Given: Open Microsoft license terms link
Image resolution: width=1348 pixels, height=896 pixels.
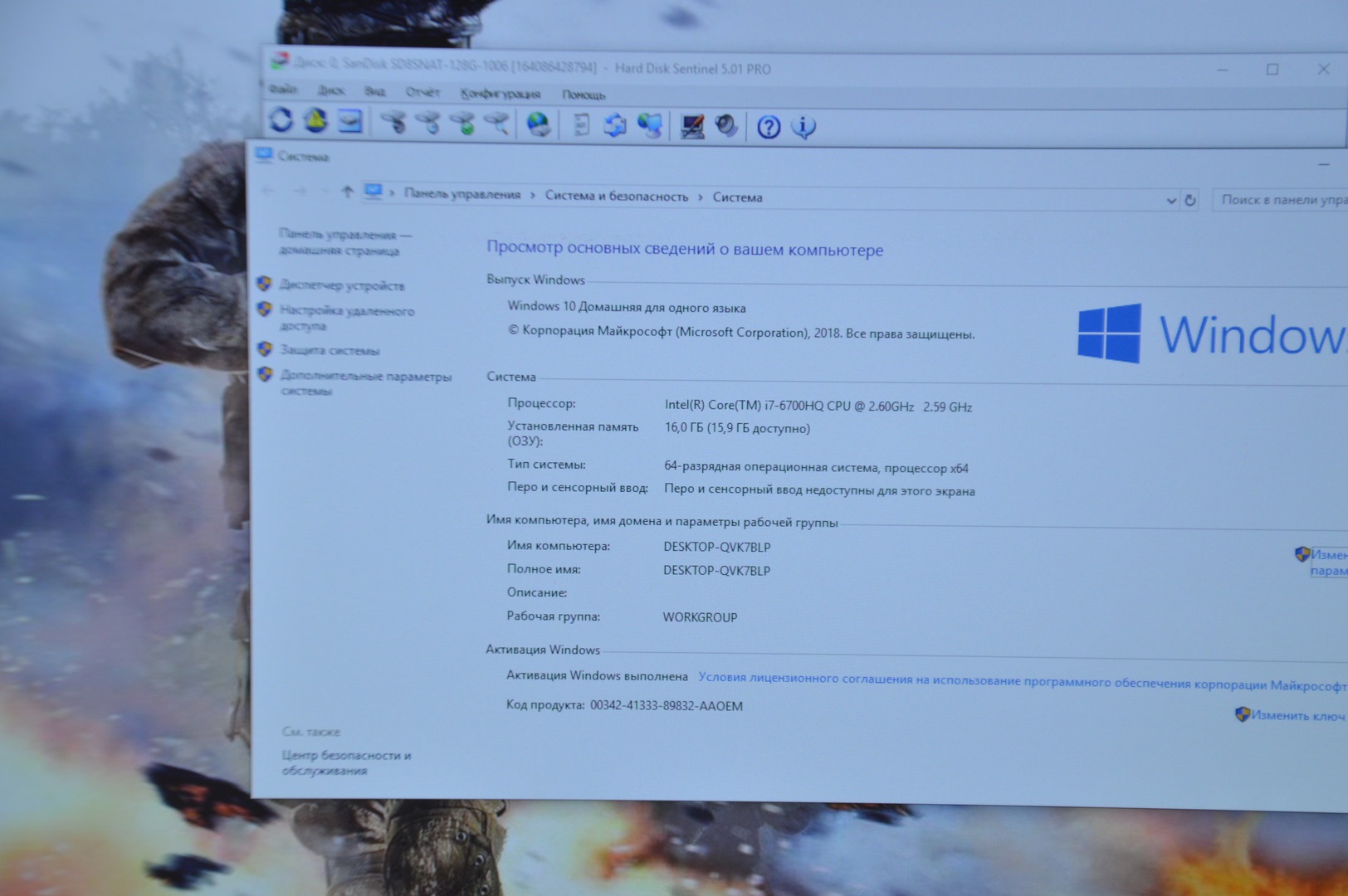Looking at the screenshot, I should (x=1021, y=682).
